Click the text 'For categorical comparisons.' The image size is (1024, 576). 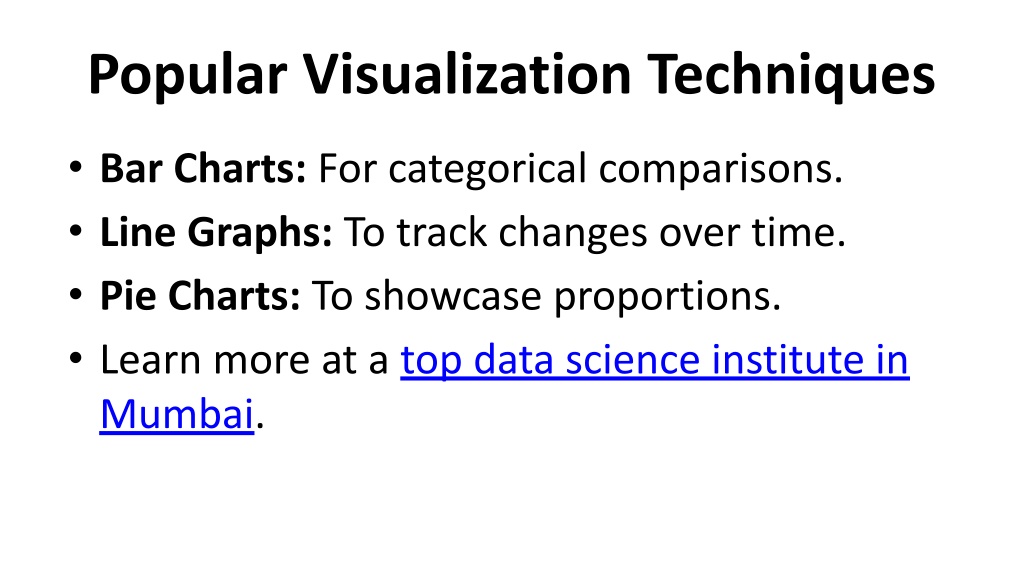(x=581, y=170)
